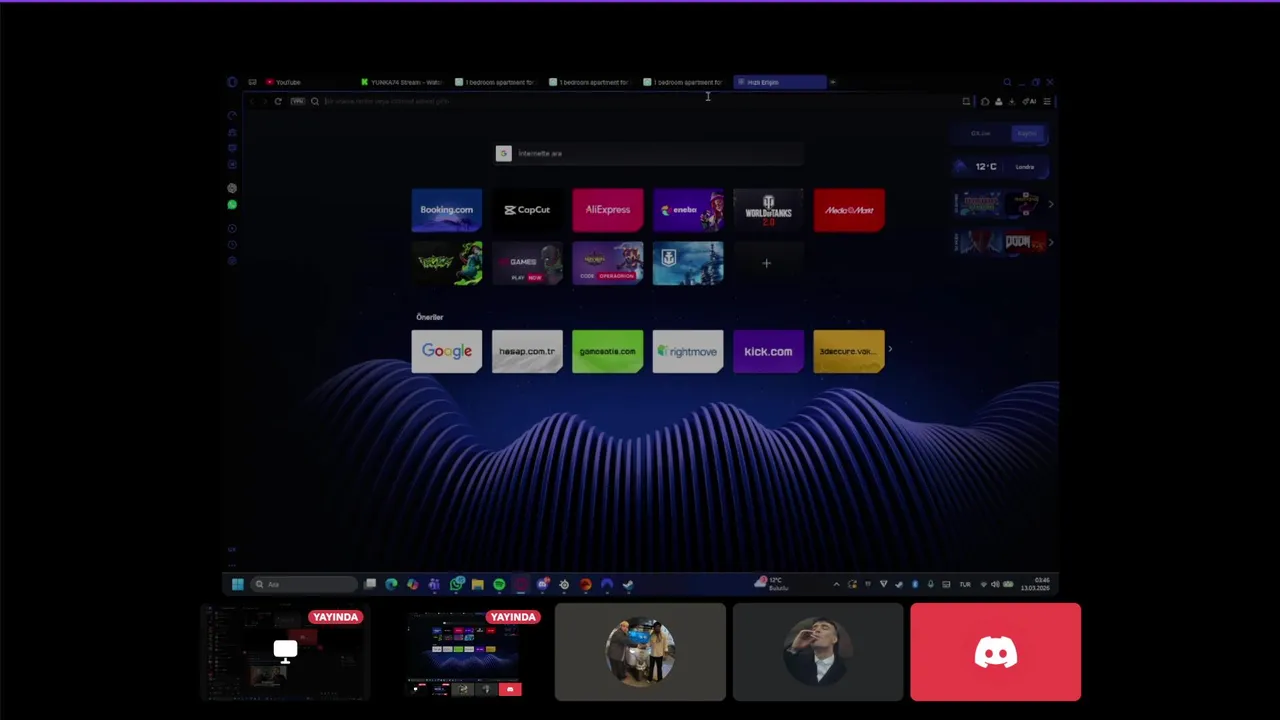The height and width of the screenshot is (720, 1280).
Task: Open a new browser tab with plus
Action: tap(832, 82)
